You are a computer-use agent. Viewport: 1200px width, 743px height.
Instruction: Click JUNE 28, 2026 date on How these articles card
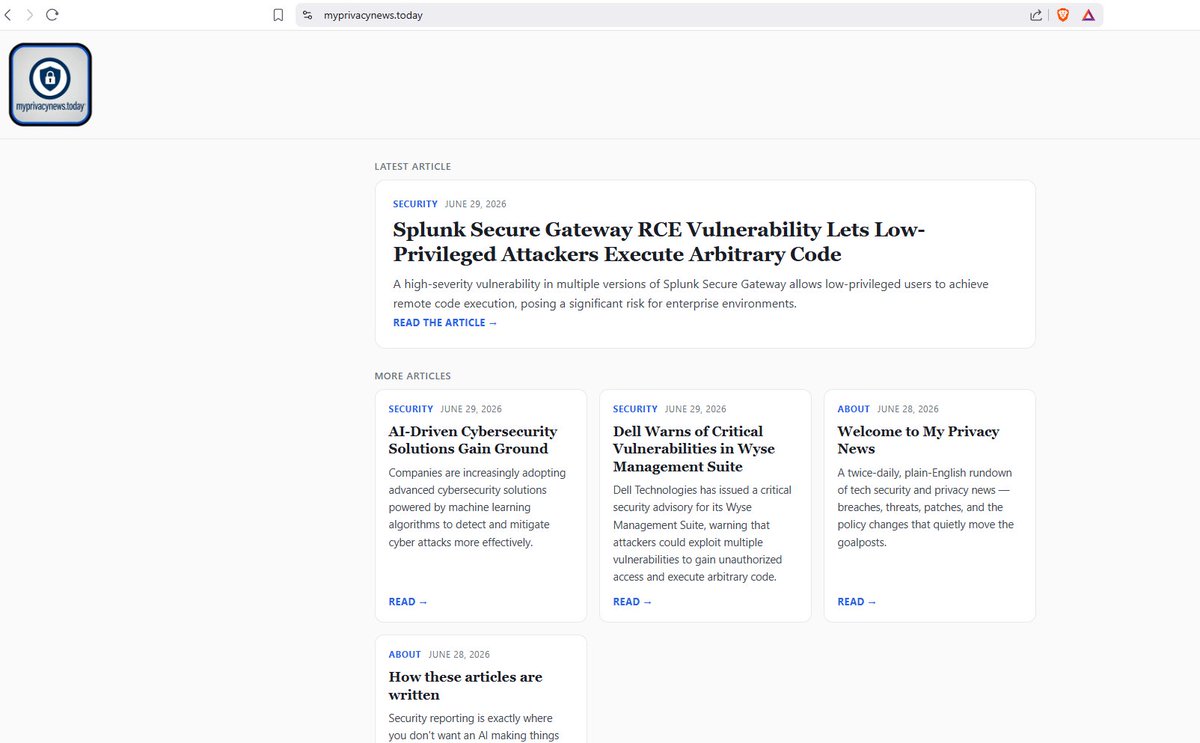(x=459, y=654)
